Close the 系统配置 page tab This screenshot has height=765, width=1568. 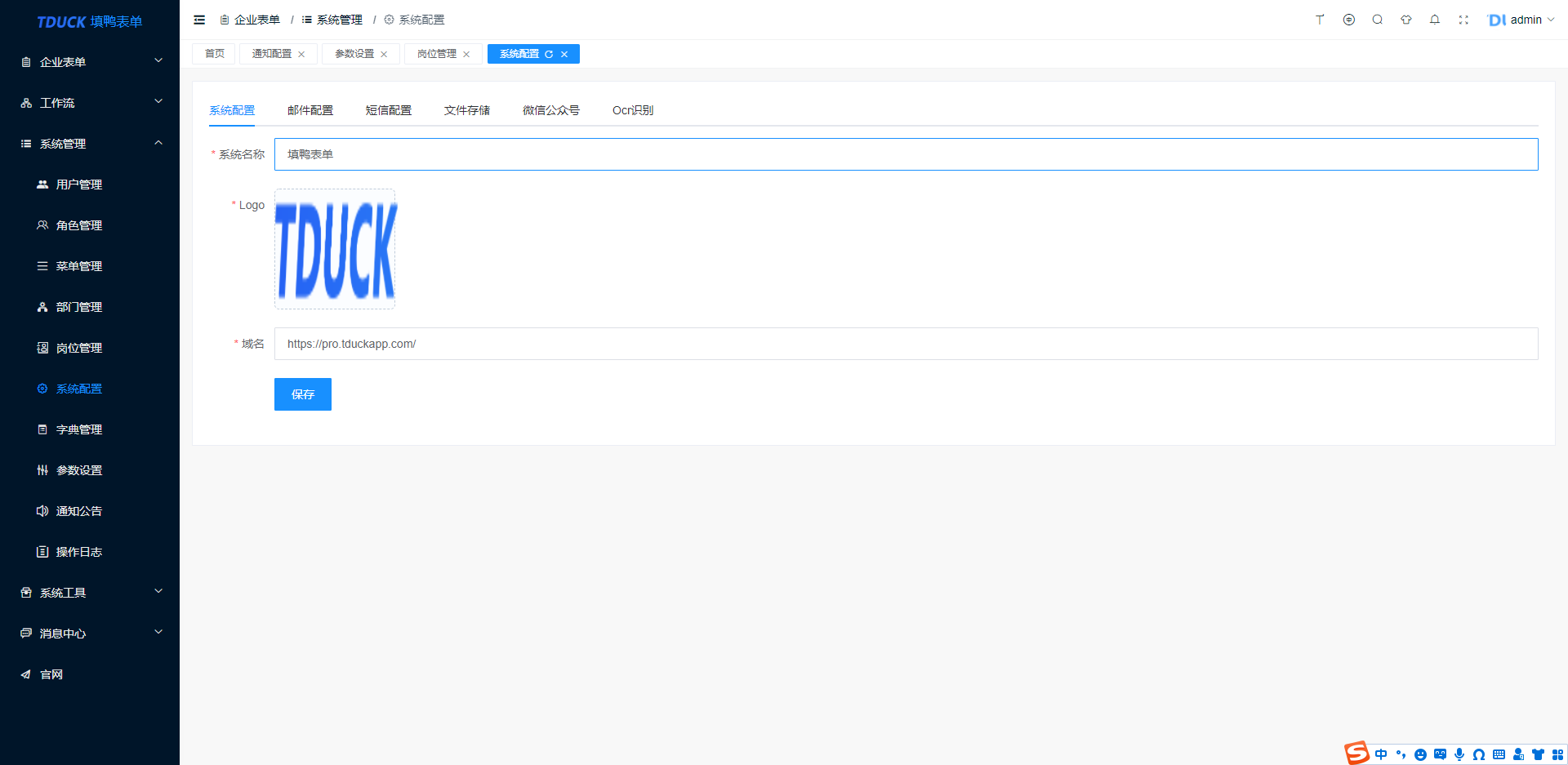pyautogui.click(x=564, y=54)
